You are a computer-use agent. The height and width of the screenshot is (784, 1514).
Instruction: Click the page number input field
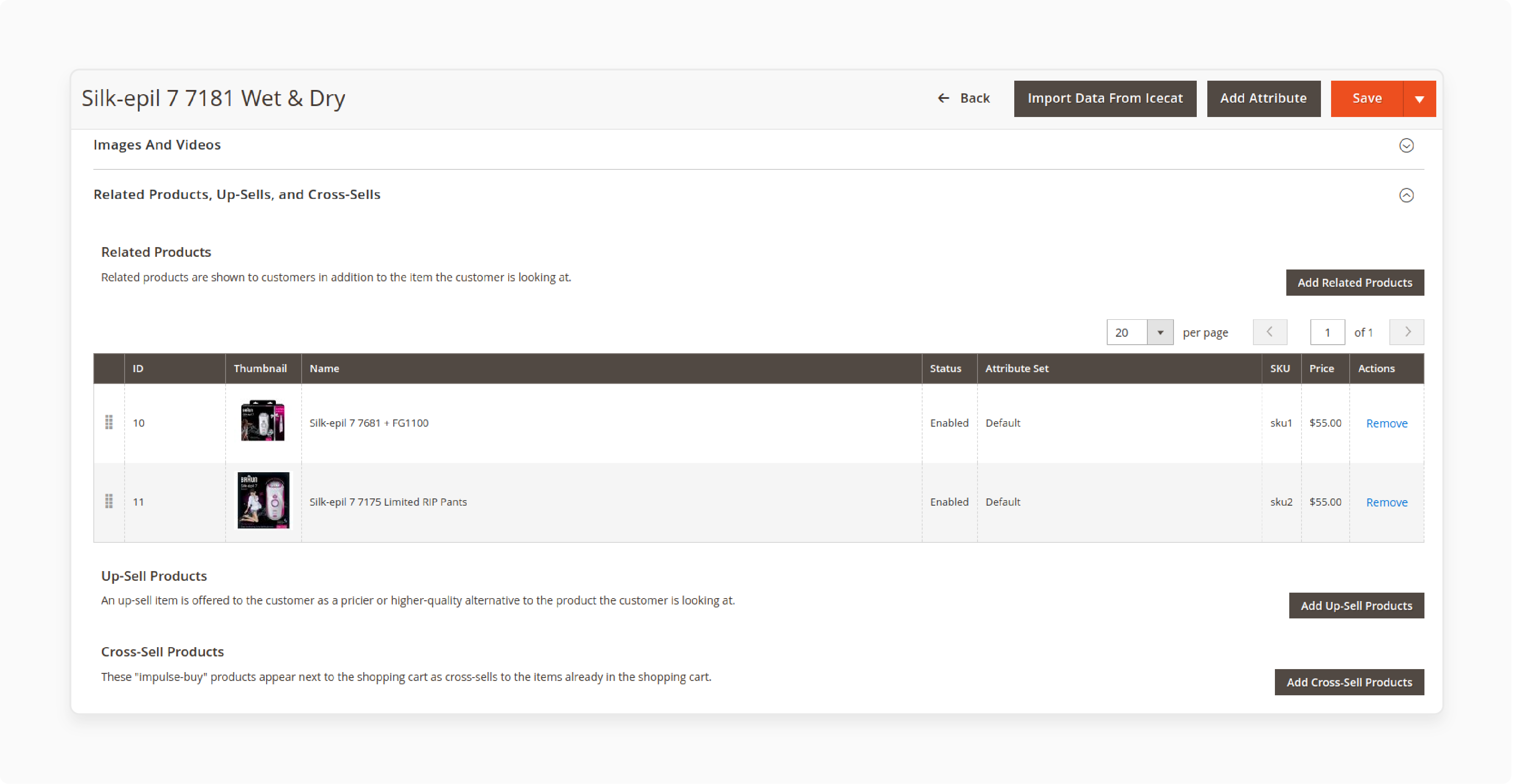click(1327, 332)
